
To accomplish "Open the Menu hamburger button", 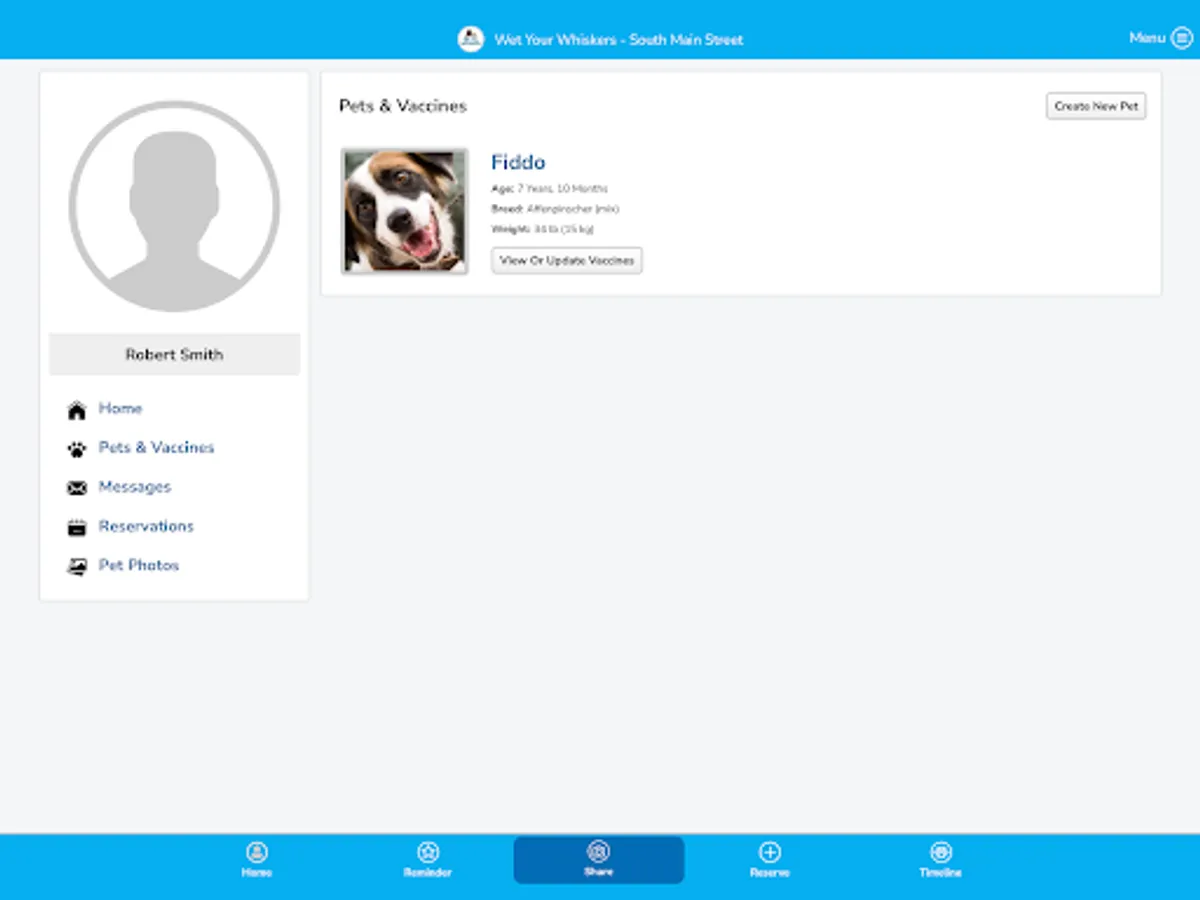I will 1181,38.
